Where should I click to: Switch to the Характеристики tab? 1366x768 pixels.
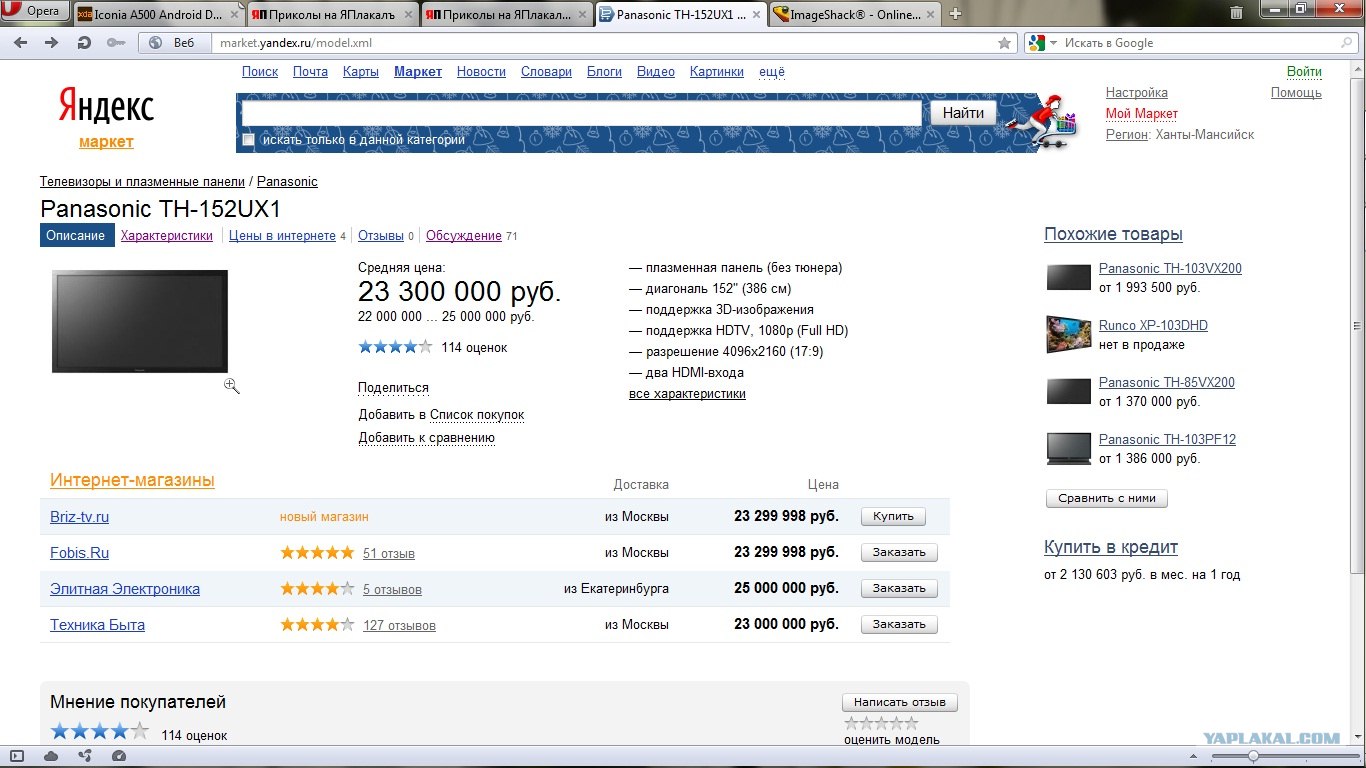167,236
